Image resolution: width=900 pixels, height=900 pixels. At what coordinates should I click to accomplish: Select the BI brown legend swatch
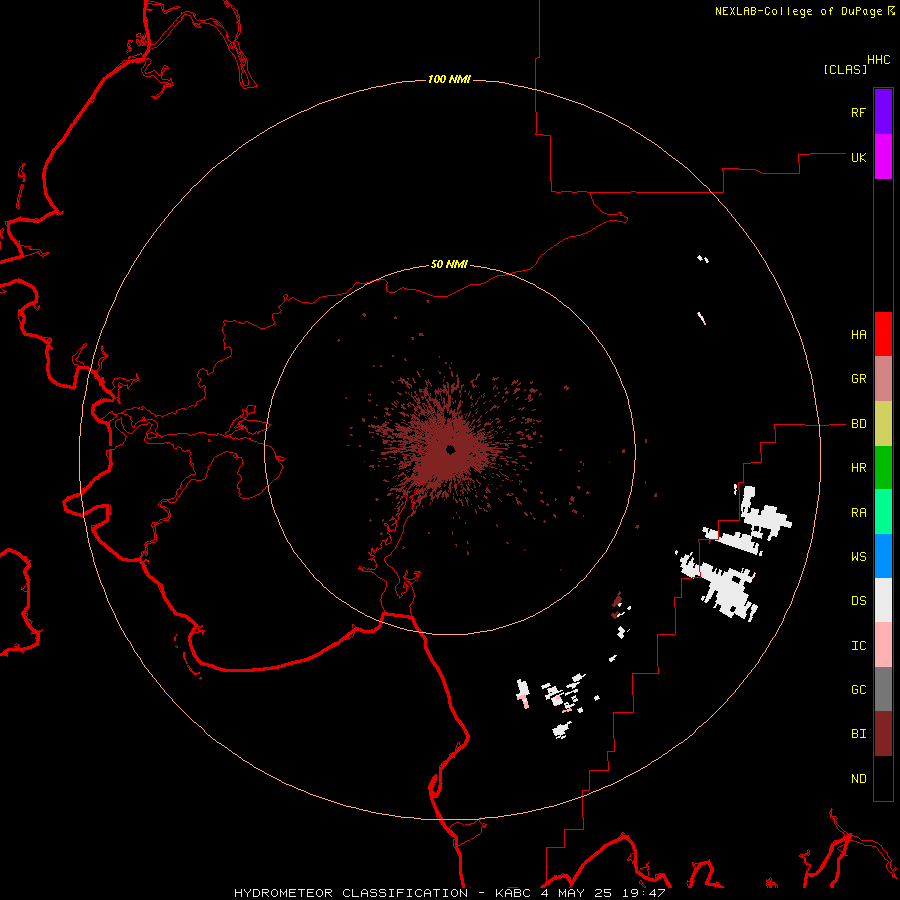click(883, 734)
